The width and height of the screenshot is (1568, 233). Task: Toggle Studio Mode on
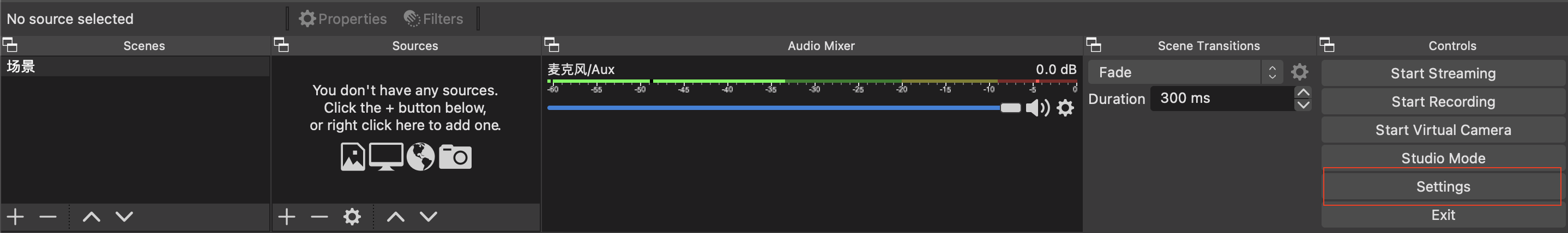point(1443,158)
